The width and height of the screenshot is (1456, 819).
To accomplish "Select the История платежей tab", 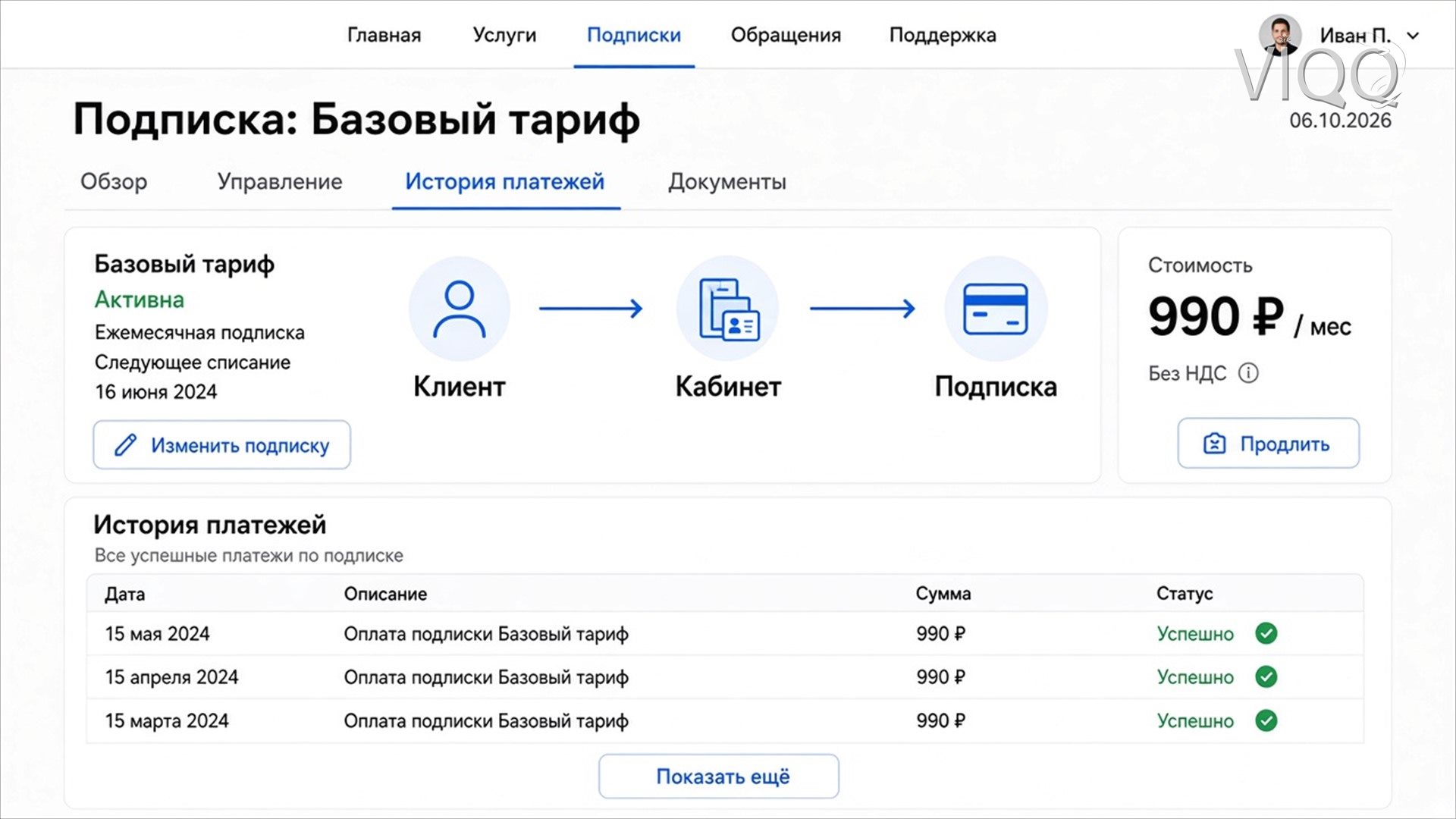I will (x=504, y=182).
